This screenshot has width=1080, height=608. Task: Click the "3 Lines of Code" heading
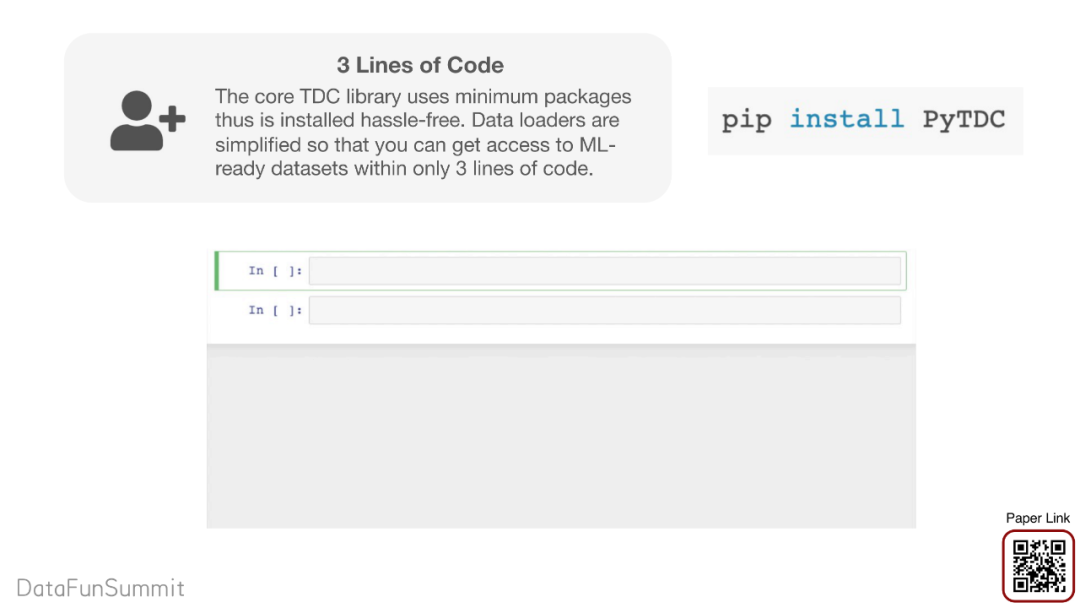point(420,65)
